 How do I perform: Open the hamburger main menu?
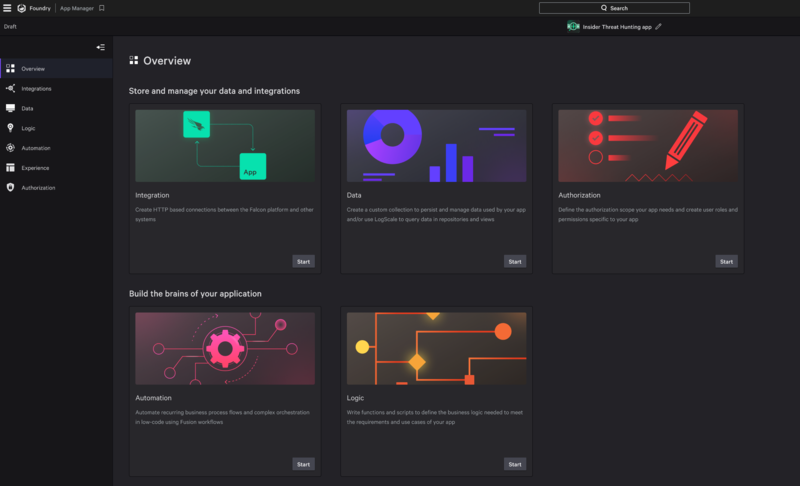7,8
